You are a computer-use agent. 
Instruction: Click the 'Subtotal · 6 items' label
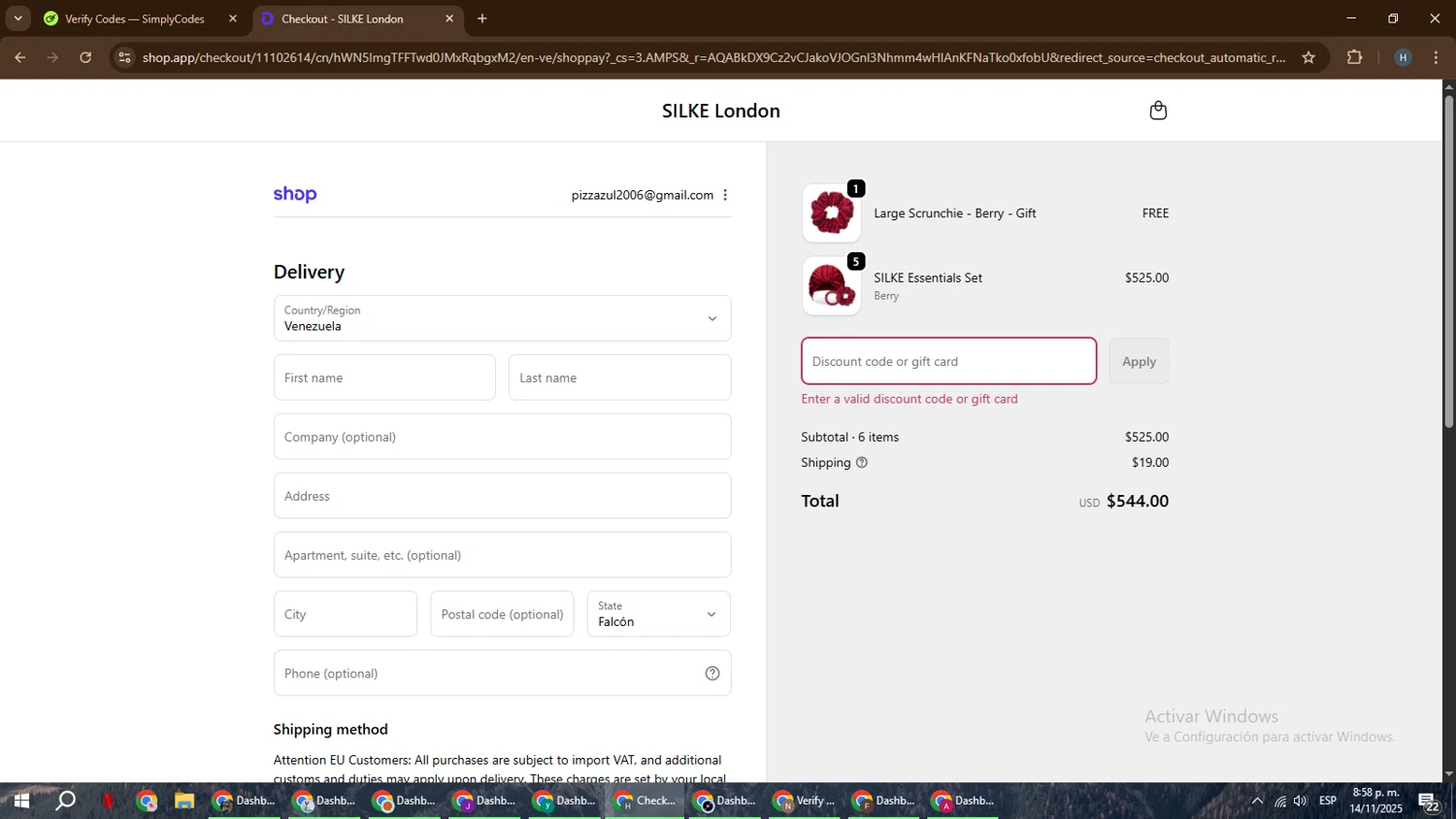(850, 437)
